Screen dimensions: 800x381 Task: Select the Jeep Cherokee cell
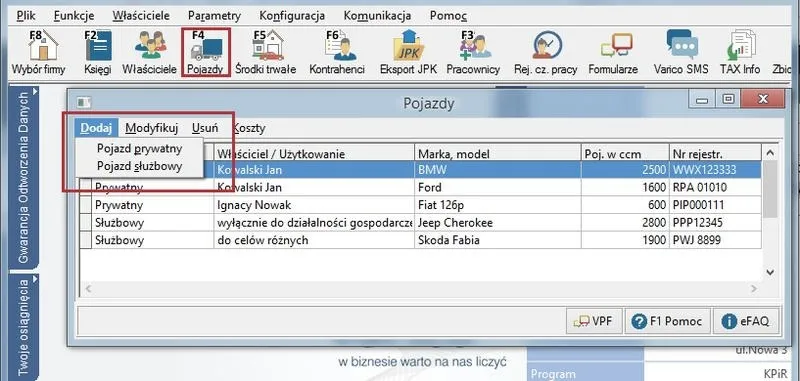(497, 222)
